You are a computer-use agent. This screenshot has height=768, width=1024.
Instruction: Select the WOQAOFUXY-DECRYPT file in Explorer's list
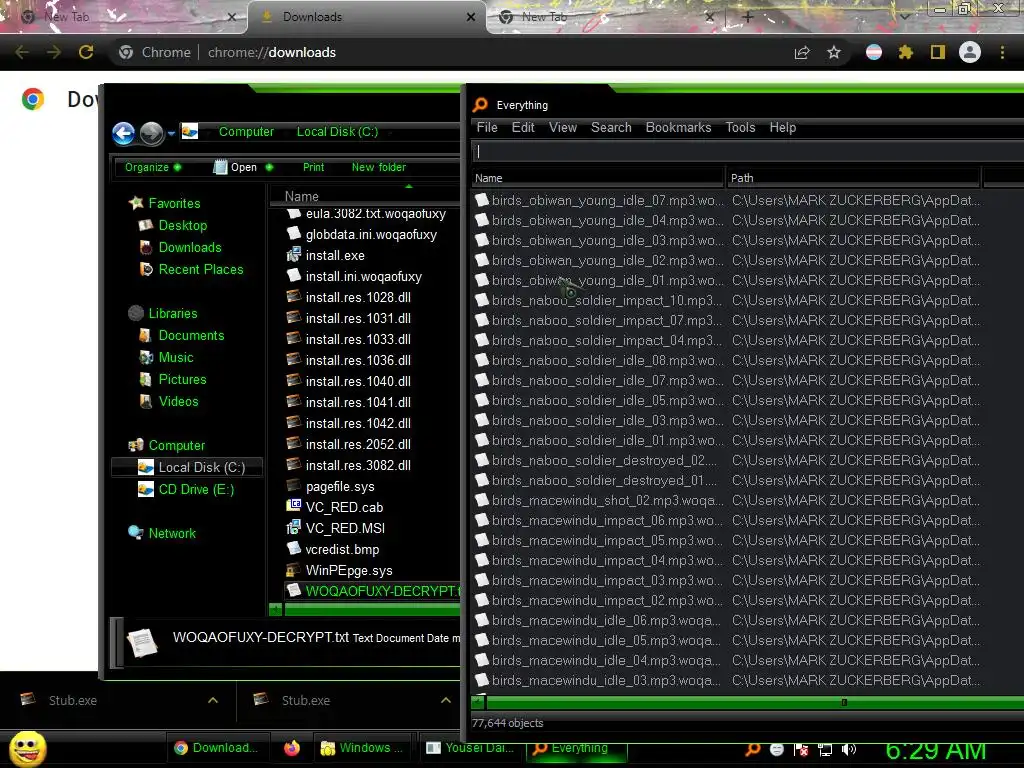[373, 591]
